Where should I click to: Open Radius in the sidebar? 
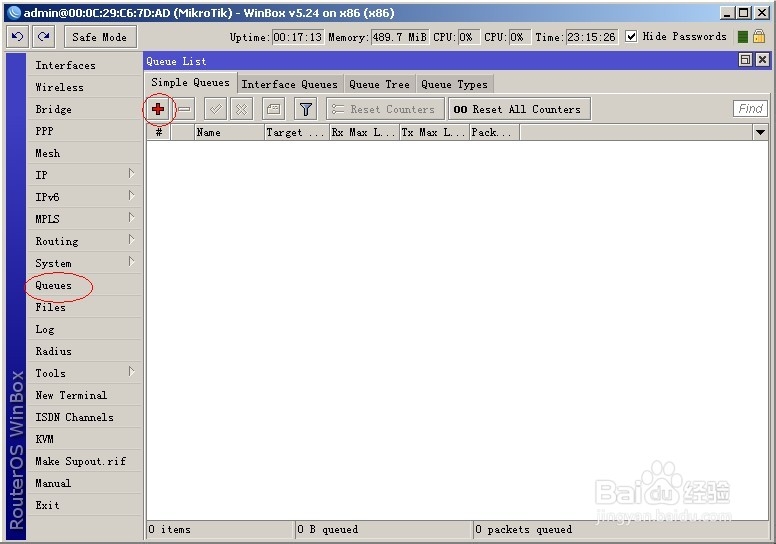[84, 351]
